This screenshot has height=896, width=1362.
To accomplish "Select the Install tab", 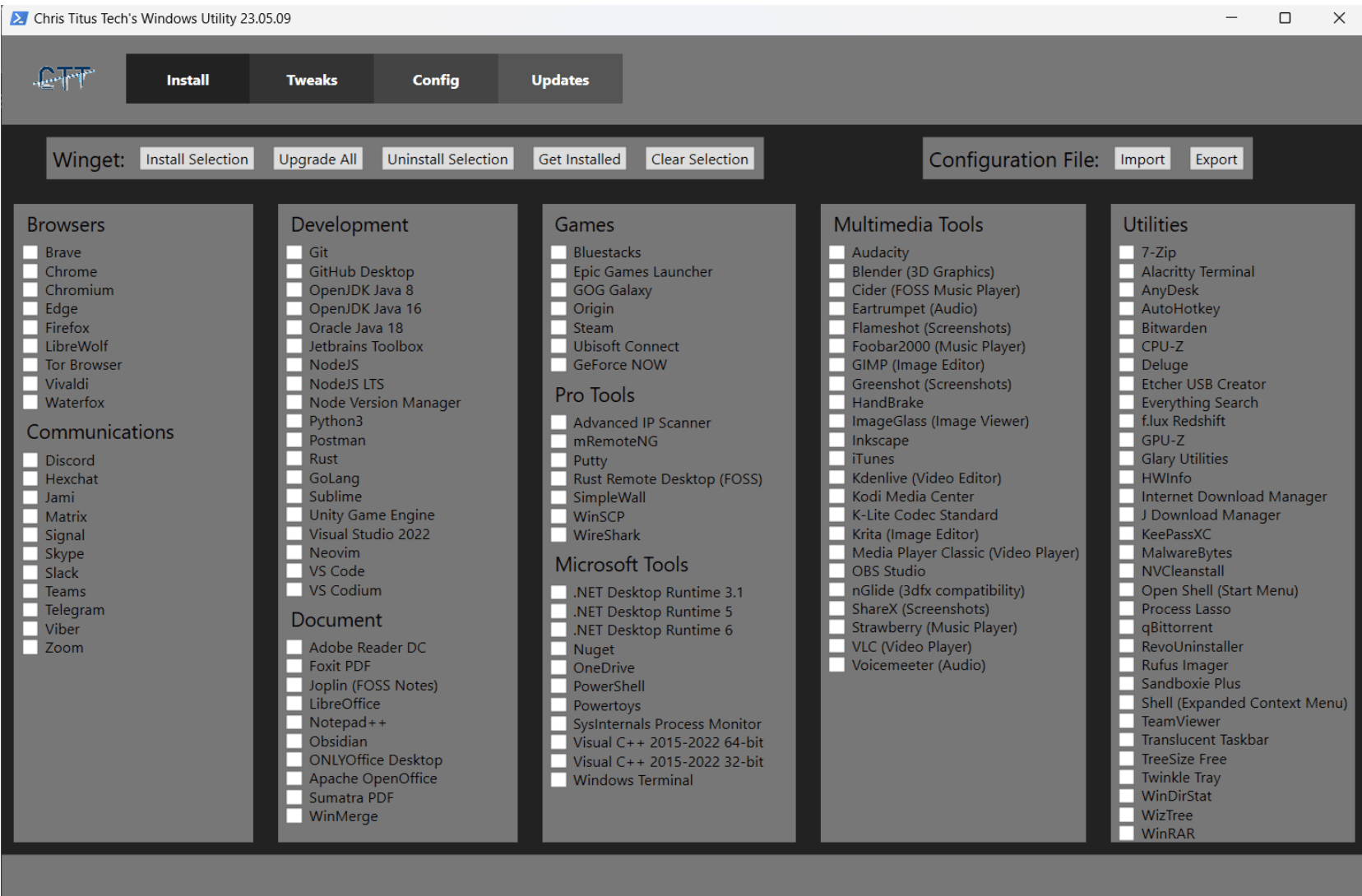I will (188, 80).
